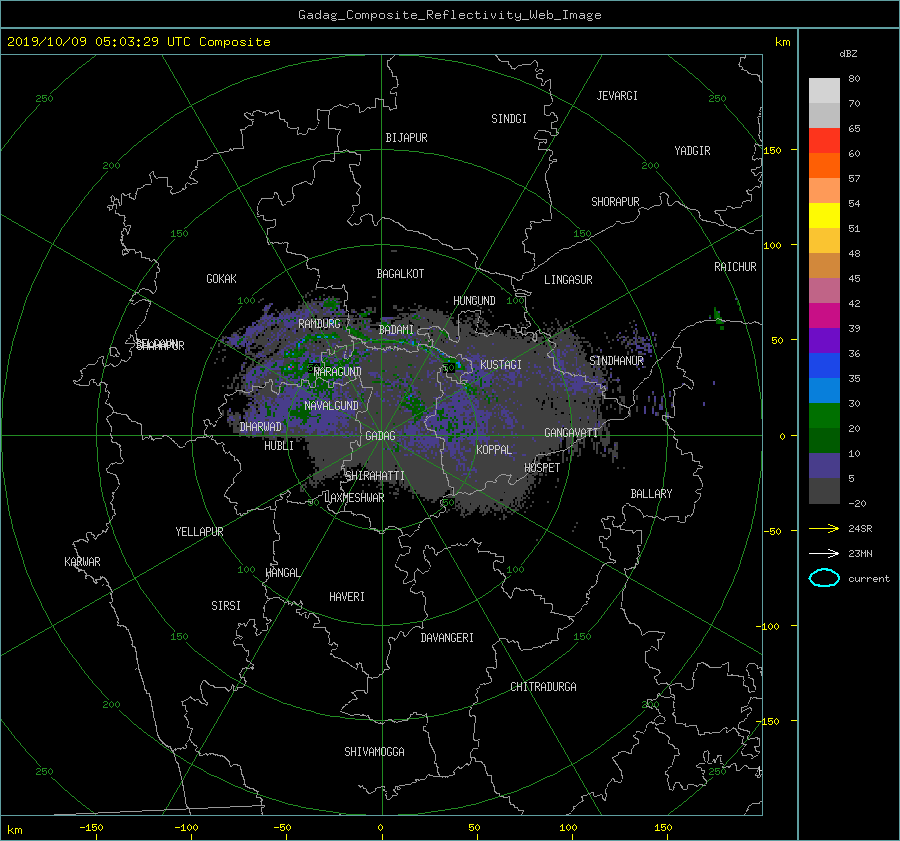This screenshot has height=841, width=900.
Task: Pick the magenta swatch below 42 dBZ
Action: (824, 316)
